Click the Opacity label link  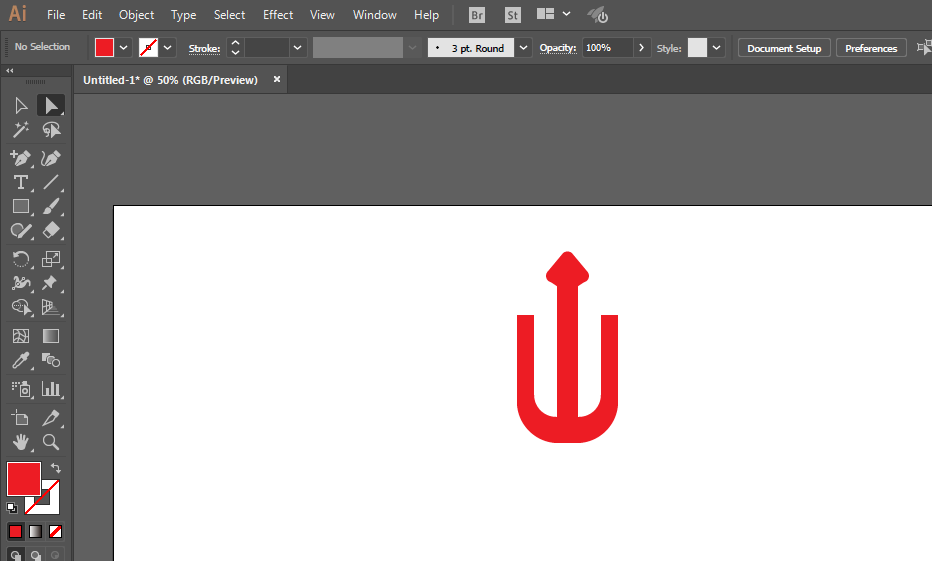click(558, 48)
